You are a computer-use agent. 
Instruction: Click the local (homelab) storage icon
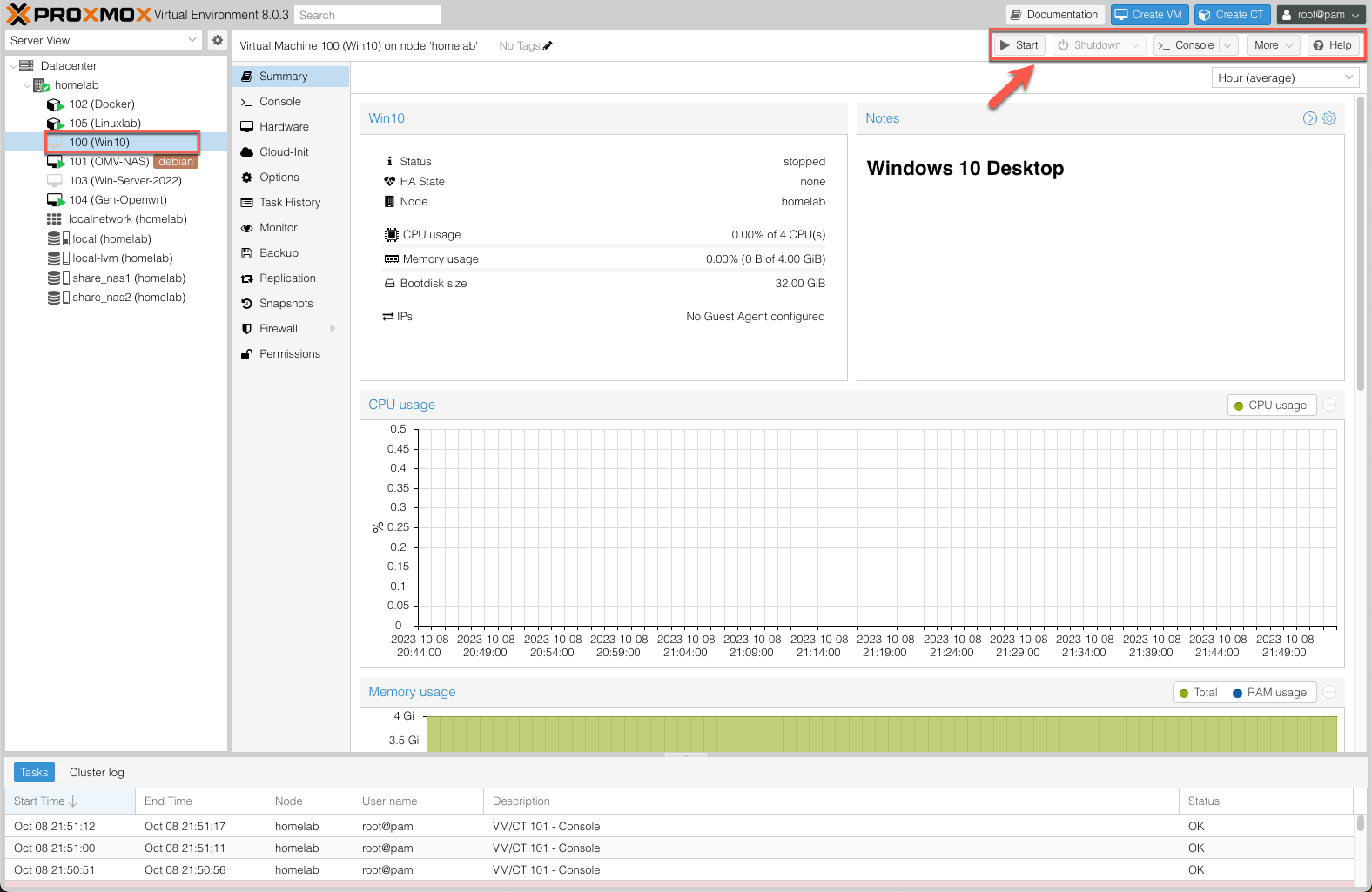[58, 238]
